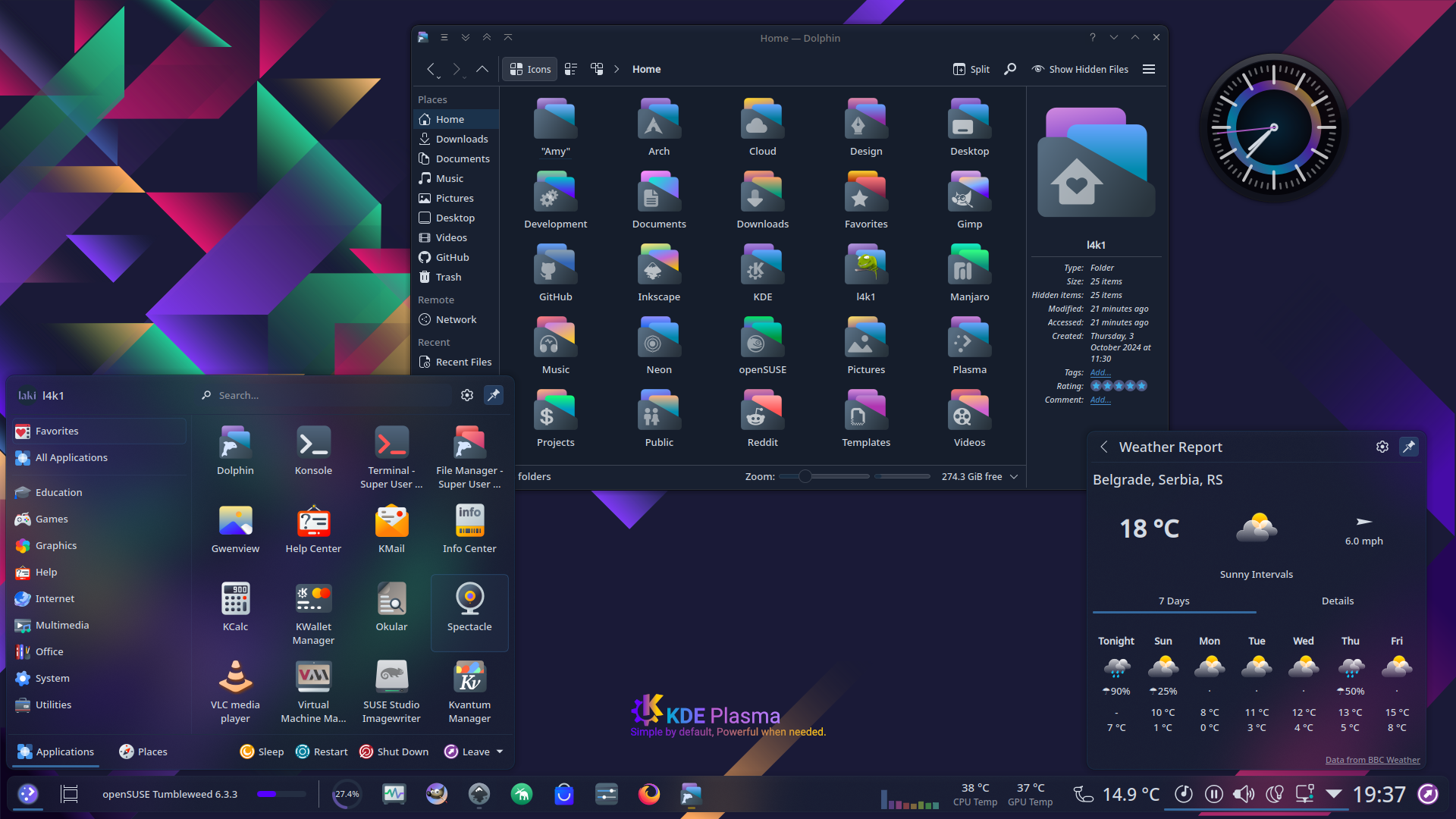Pin the application menu open

coord(494,395)
